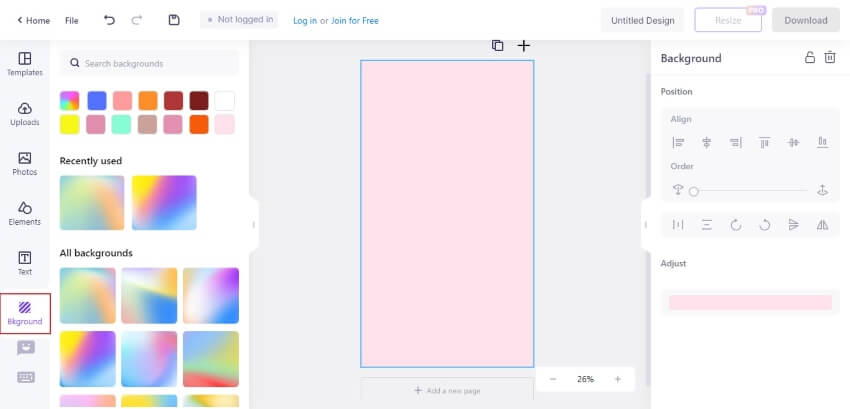
Task: Redo the undone action
Action: click(137, 21)
